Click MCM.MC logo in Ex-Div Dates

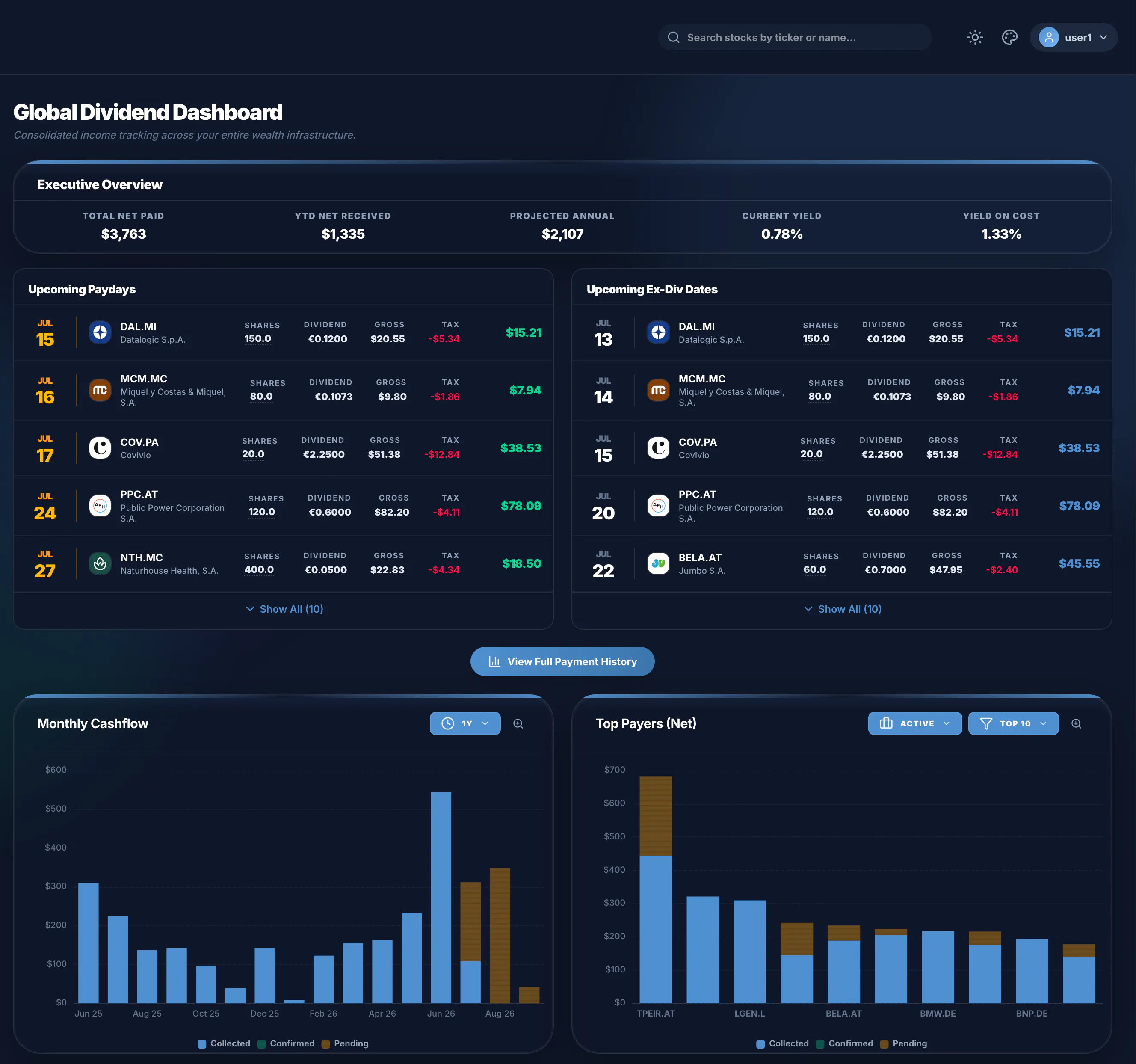(x=658, y=390)
